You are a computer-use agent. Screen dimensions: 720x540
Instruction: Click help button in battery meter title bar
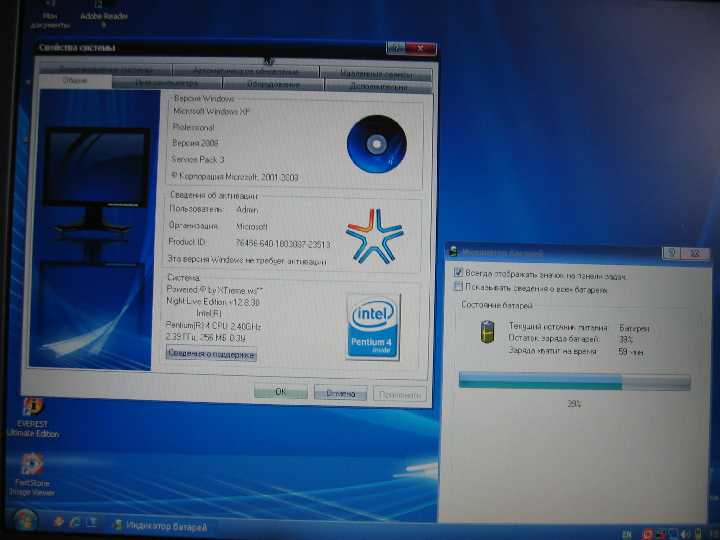coord(671,253)
